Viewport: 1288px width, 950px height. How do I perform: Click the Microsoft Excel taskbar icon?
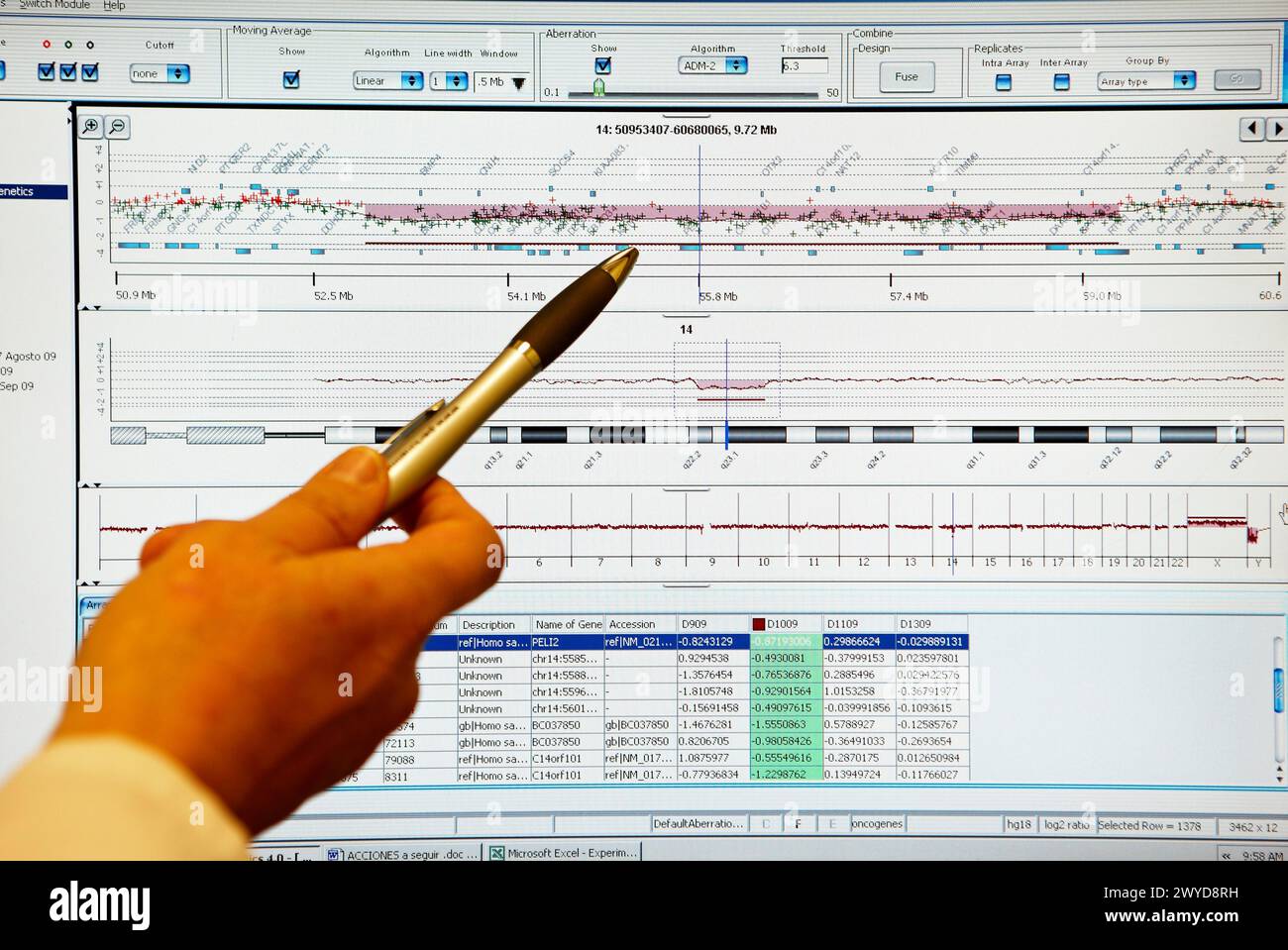point(497,853)
